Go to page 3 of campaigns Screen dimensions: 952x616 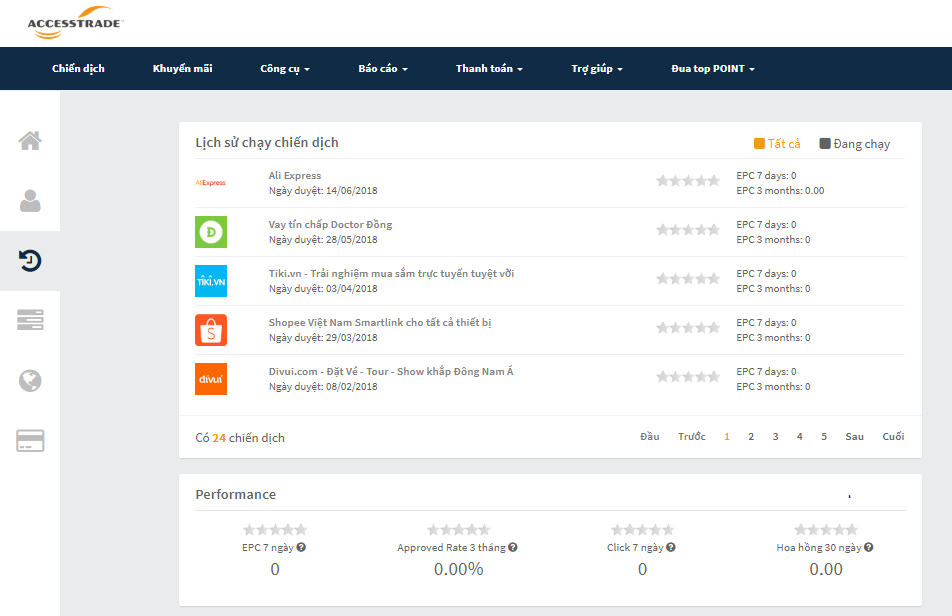[x=775, y=437]
